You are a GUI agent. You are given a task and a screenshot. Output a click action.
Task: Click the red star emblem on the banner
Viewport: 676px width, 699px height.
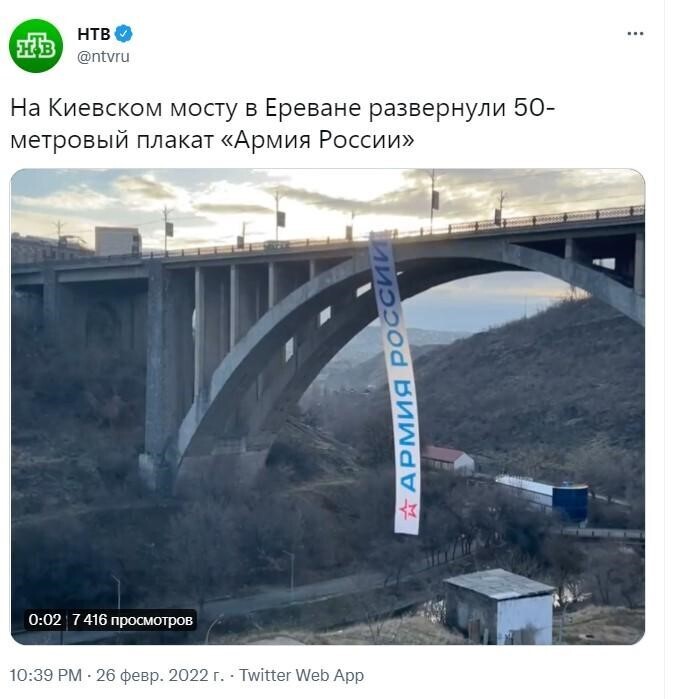[x=408, y=509]
